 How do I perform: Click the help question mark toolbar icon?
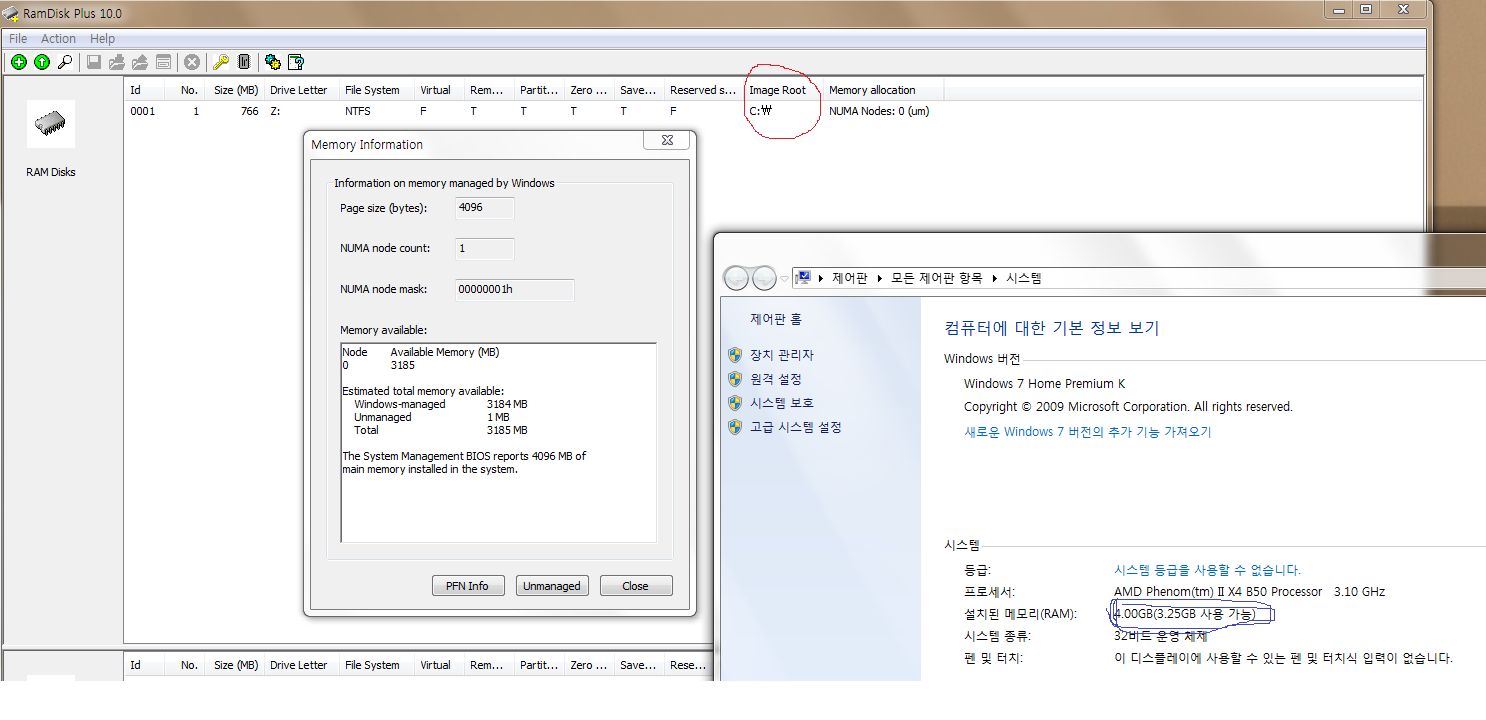click(296, 62)
